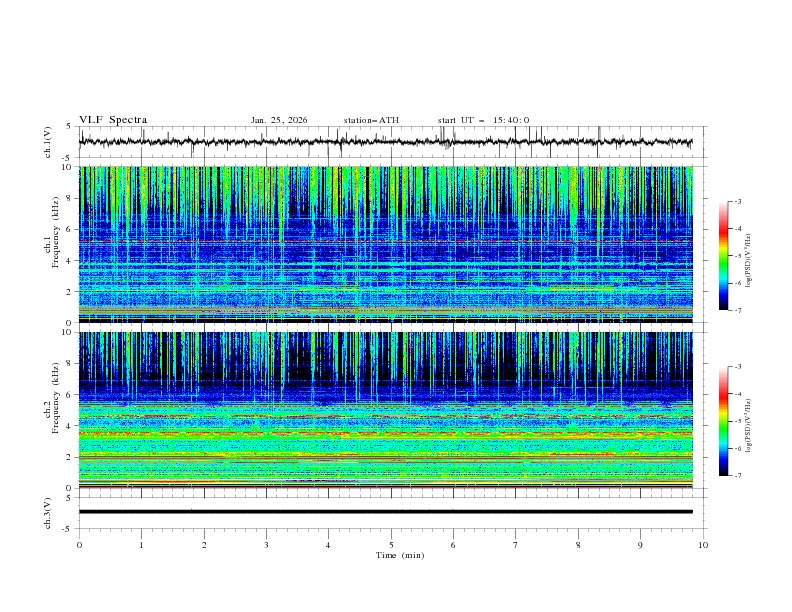
Task: Click the "-5" label on ch.2 color bar
Action: pos(738,421)
